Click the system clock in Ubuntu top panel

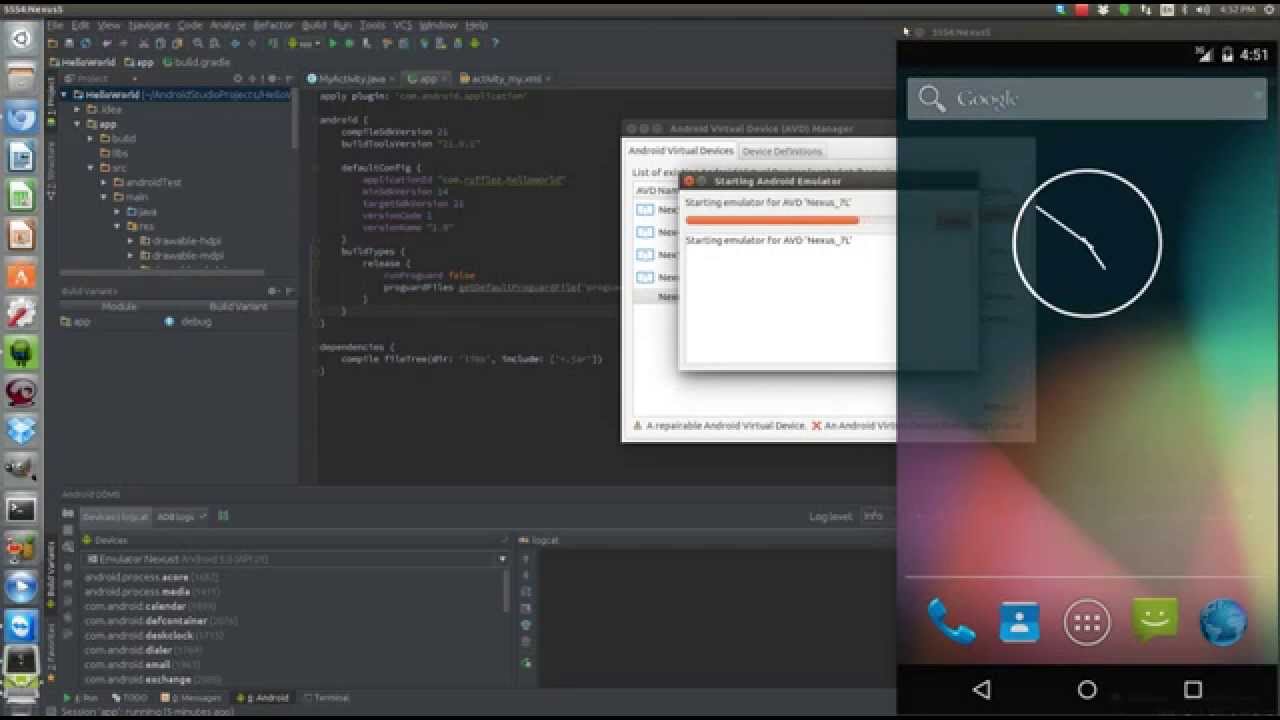(x=1237, y=9)
